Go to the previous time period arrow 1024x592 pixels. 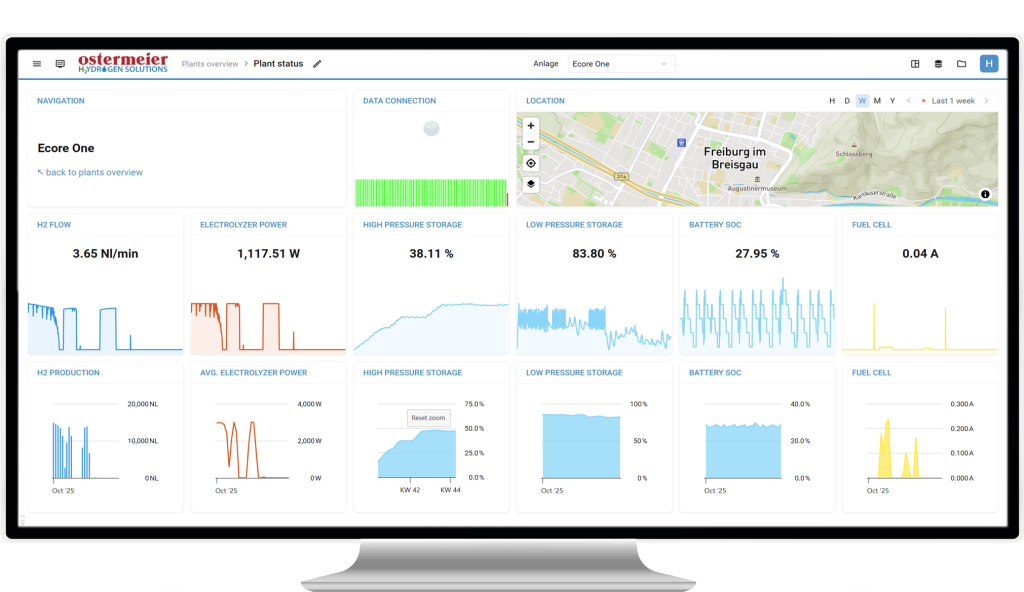pyautogui.click(x=908, y=101)
